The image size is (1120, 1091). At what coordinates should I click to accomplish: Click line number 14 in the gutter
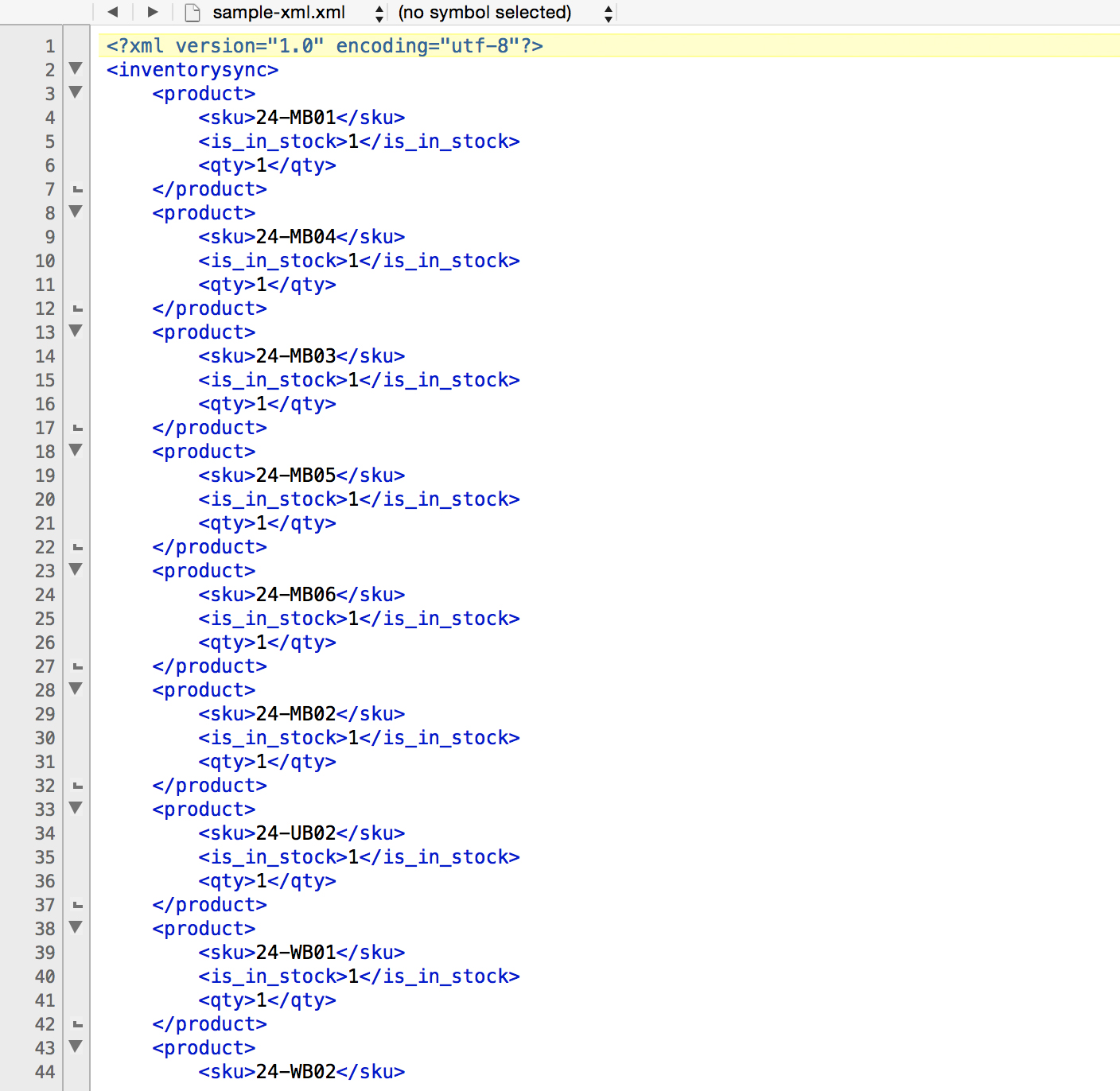point(45,356)
